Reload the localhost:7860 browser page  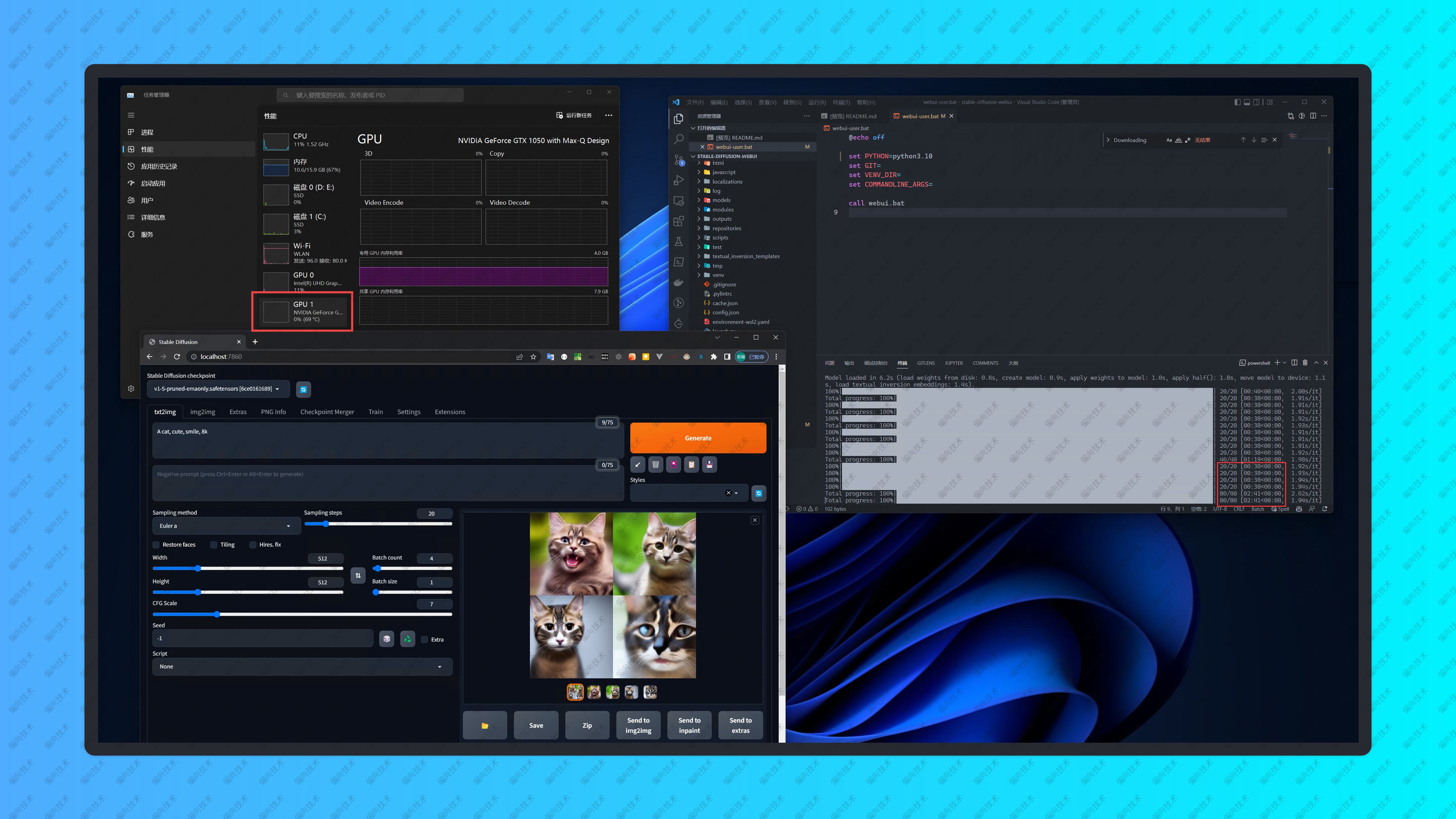click(x=177, y=357)
